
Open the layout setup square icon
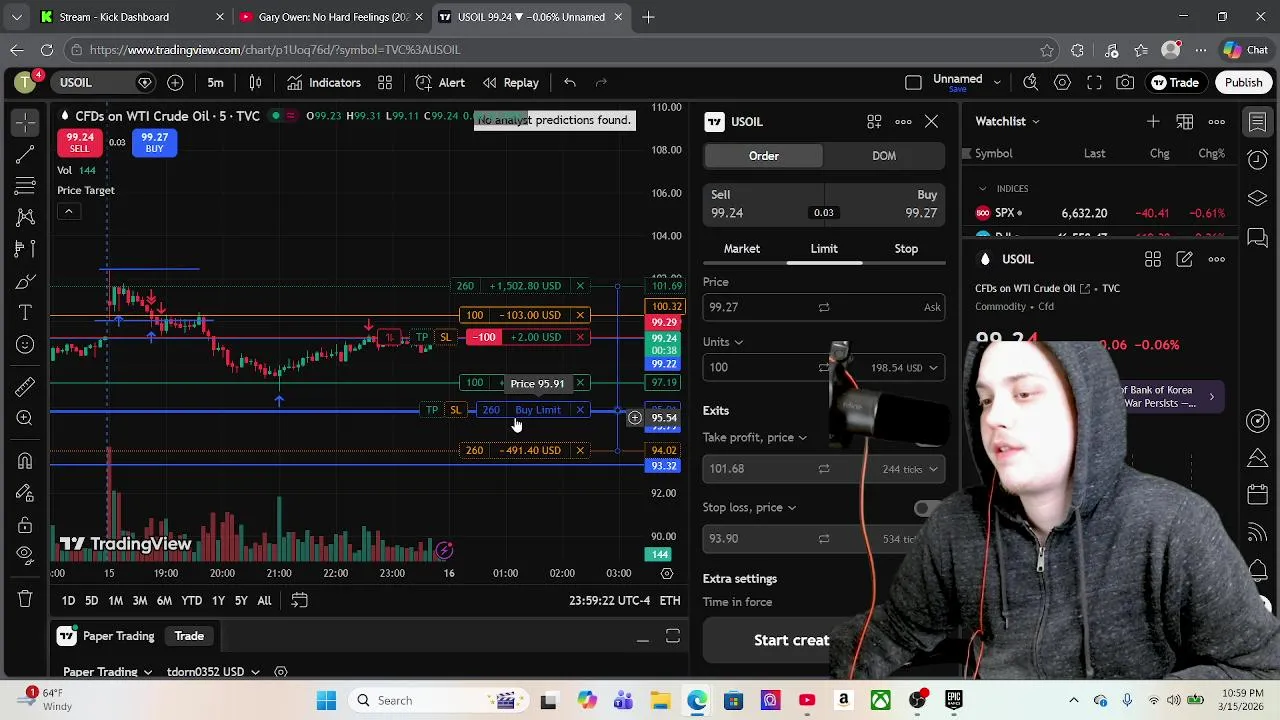coord(913,83)
